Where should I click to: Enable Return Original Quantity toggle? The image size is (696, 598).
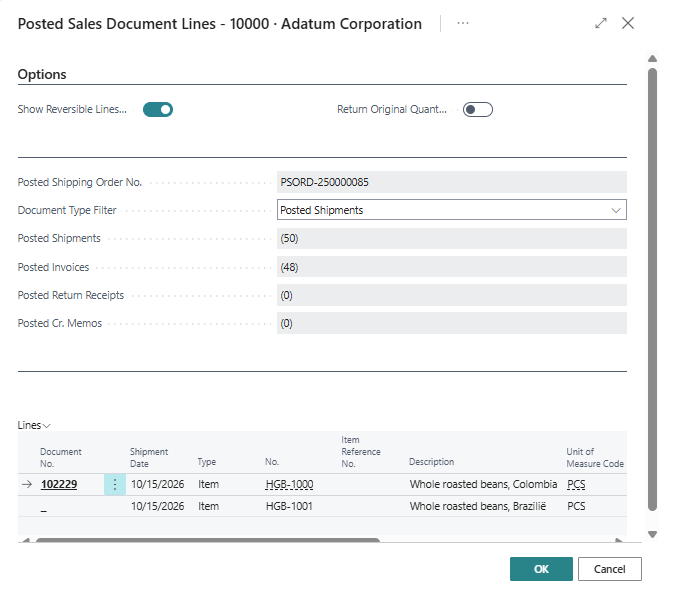coord(477,110)
